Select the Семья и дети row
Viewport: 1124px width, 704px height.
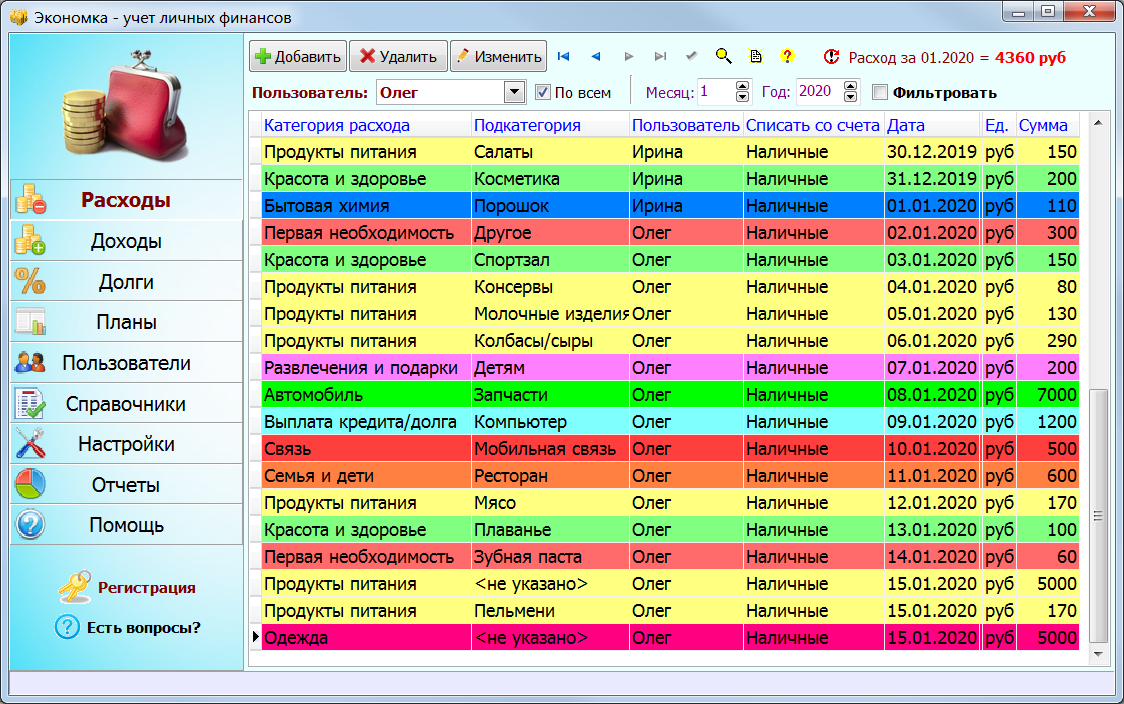click(670, 476)
